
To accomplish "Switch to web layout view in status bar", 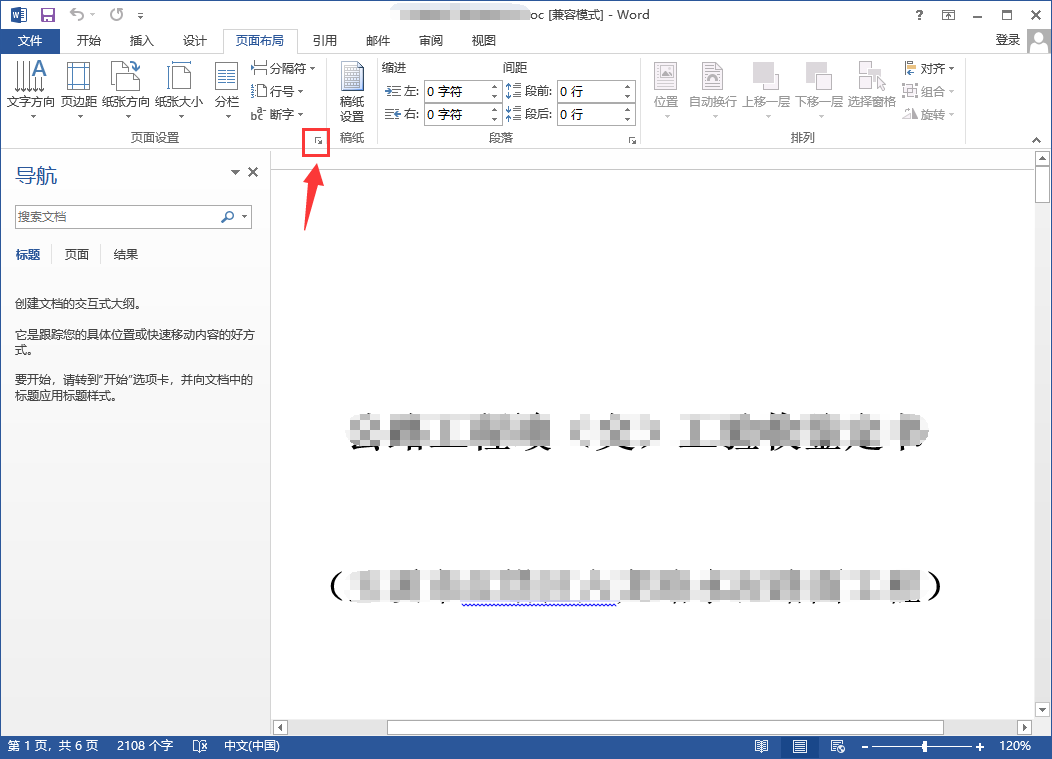I will tap(837, 746).
